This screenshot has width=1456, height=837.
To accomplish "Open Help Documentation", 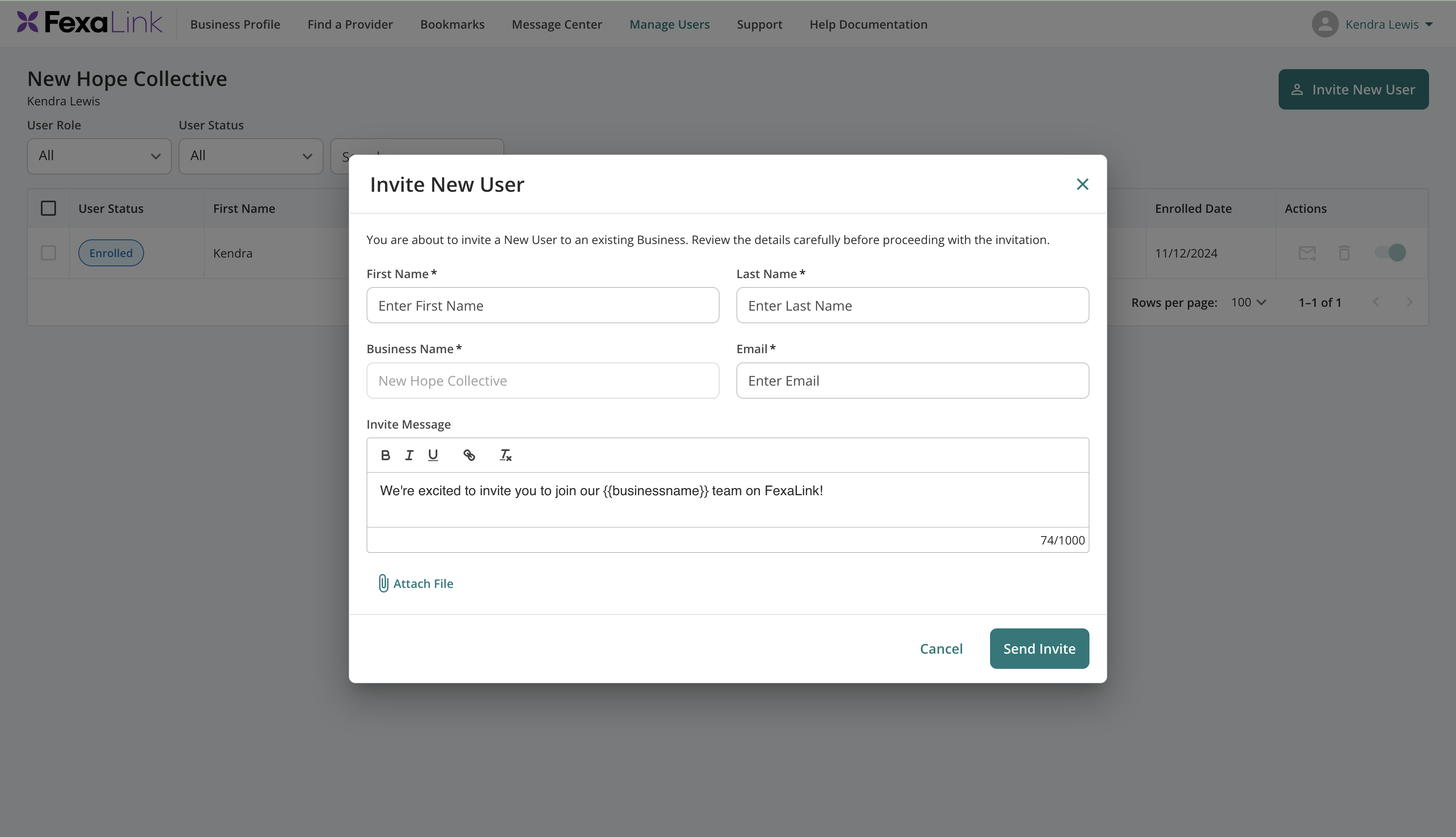I will click(x=868, y=24).
